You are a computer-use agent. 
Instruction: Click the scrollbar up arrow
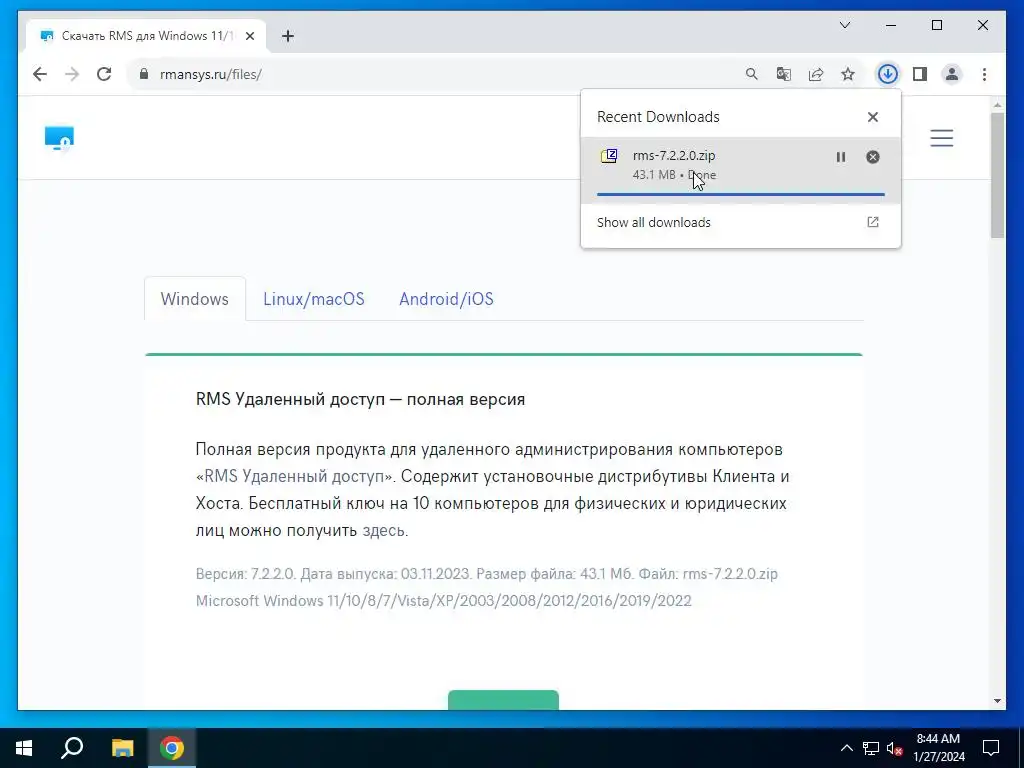pos(997,104)
